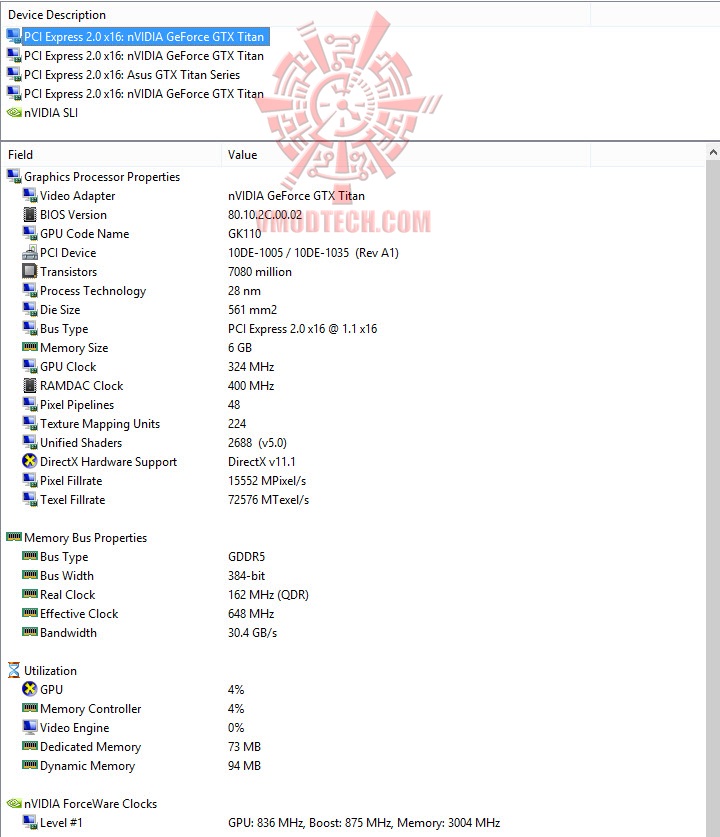720x837 pixels.
Task: Click the Device Description column header
Action: 57,14
